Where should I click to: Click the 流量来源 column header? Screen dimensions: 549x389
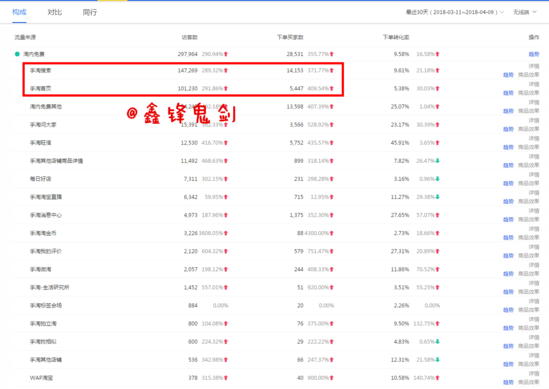tap(25, 37)
